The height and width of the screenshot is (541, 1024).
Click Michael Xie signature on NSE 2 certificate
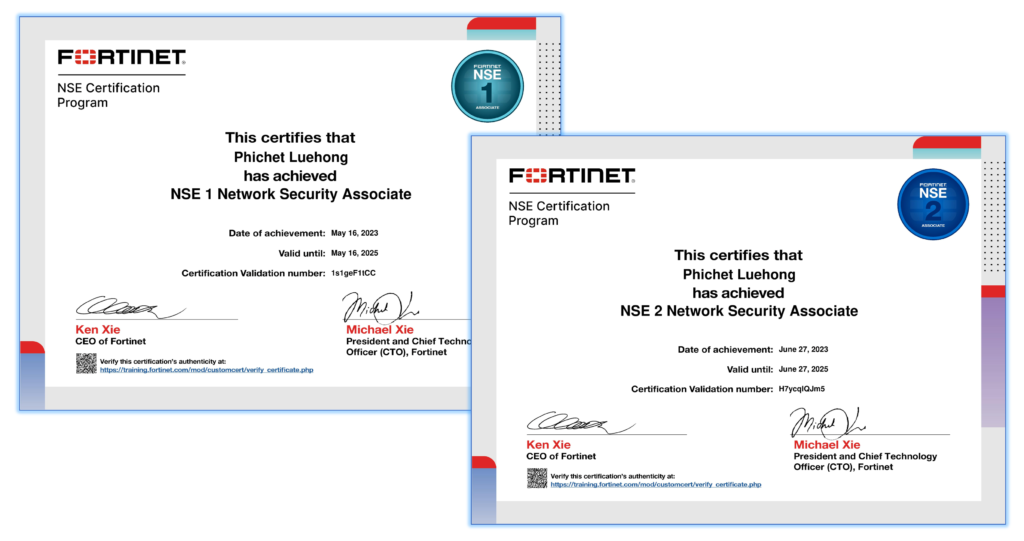[827, 423]
